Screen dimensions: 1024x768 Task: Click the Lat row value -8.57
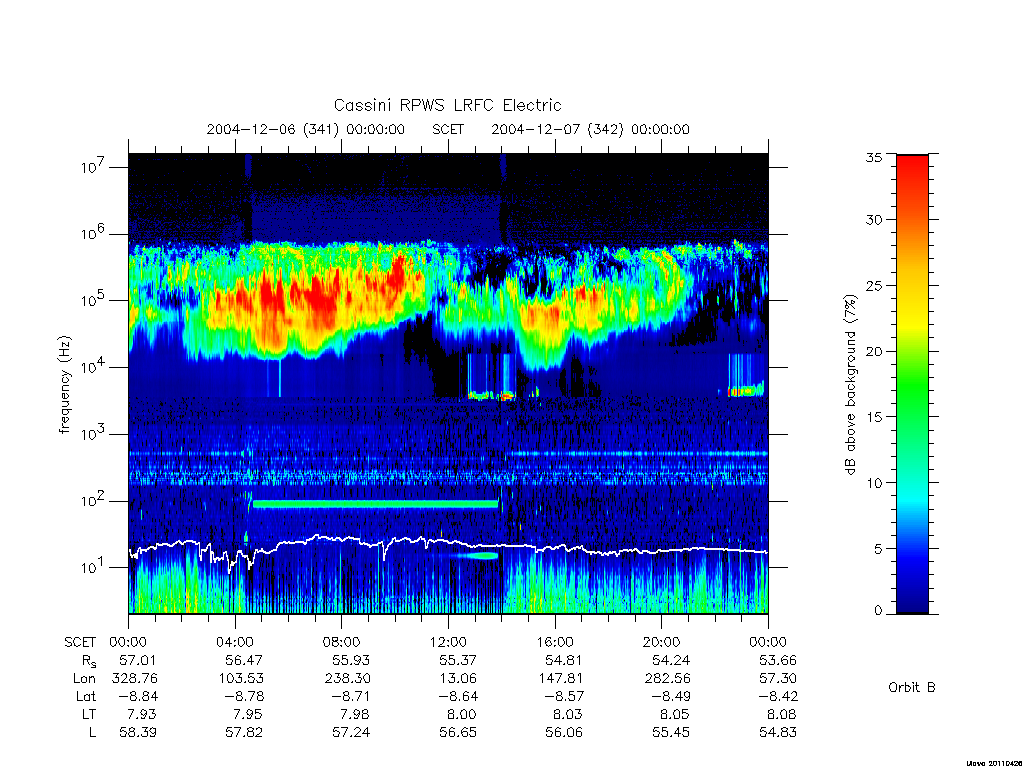(564, 696)
